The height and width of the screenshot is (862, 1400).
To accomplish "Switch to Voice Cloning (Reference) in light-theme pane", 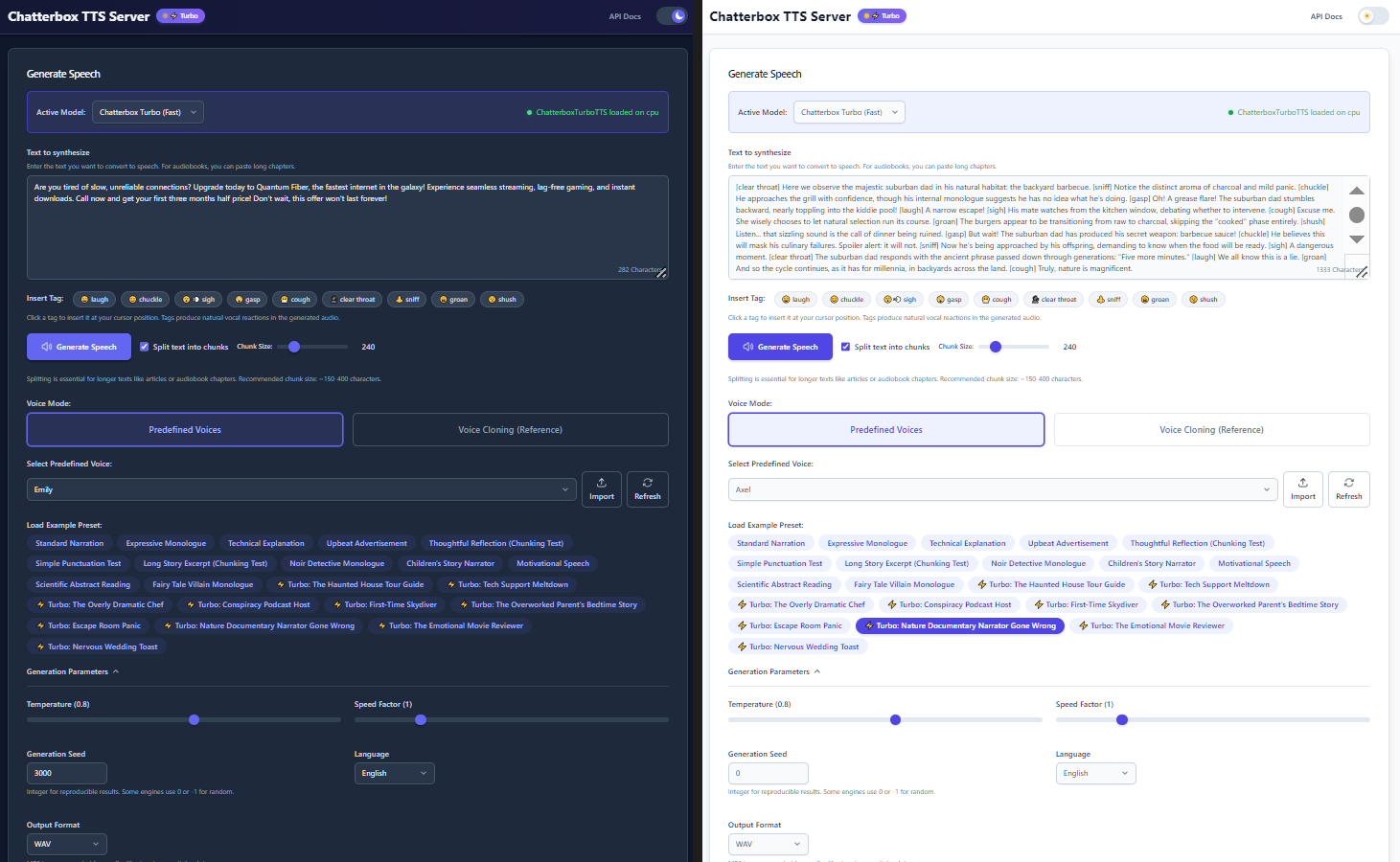I will (x=1212, y=430).
